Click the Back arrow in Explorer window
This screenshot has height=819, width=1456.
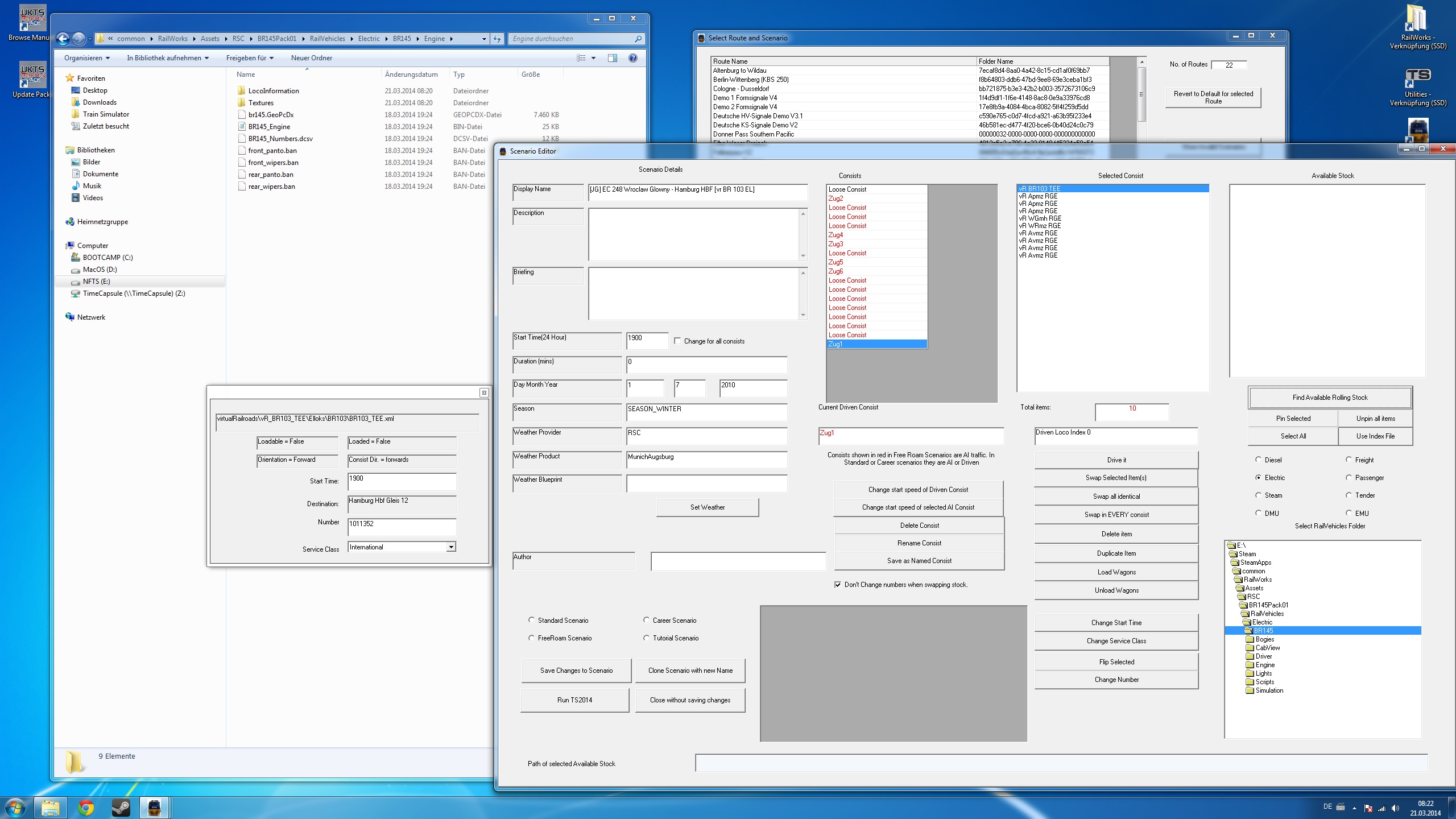tap(63, 39)
